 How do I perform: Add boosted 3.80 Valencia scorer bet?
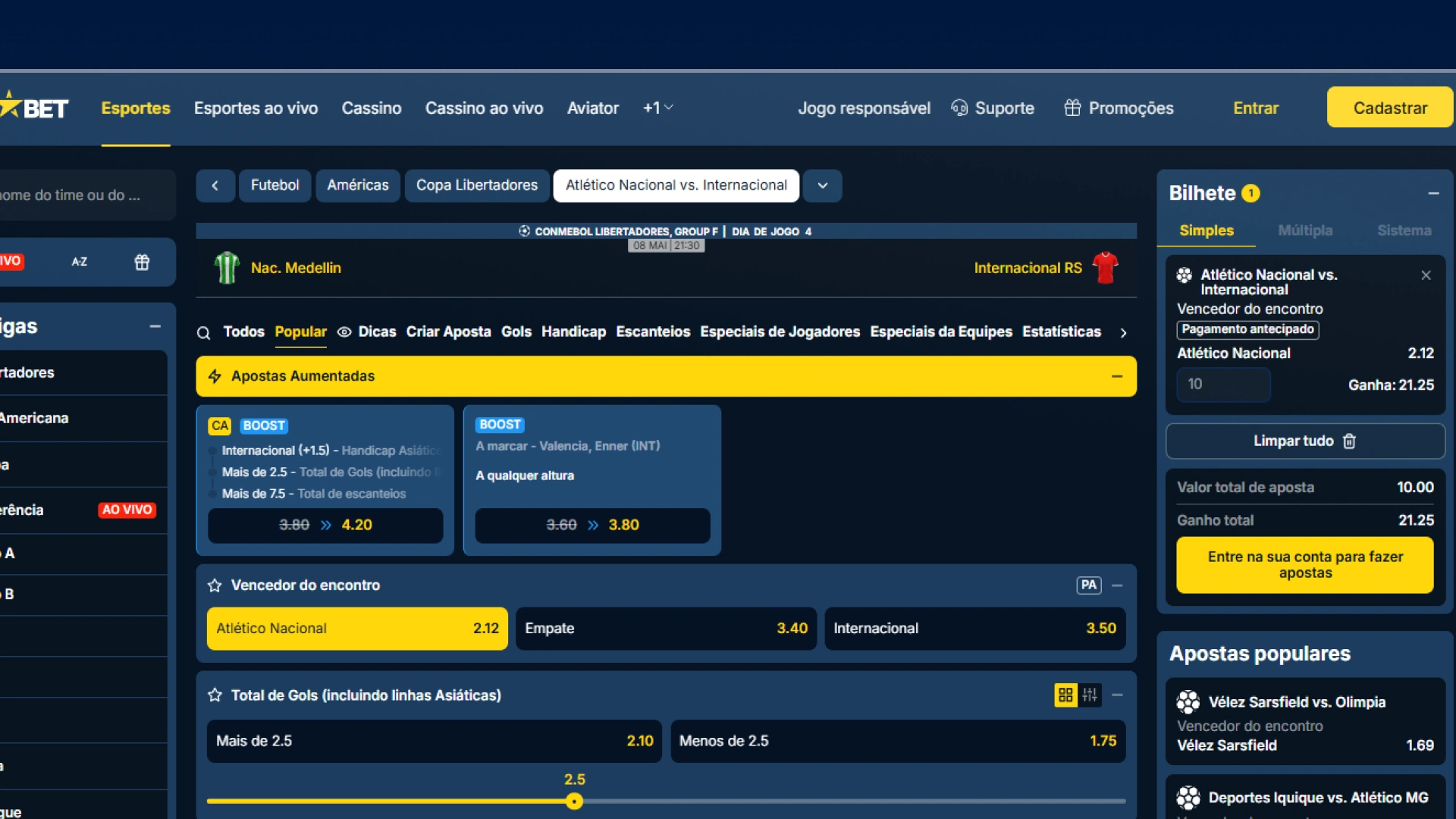[x=592, y=526]
